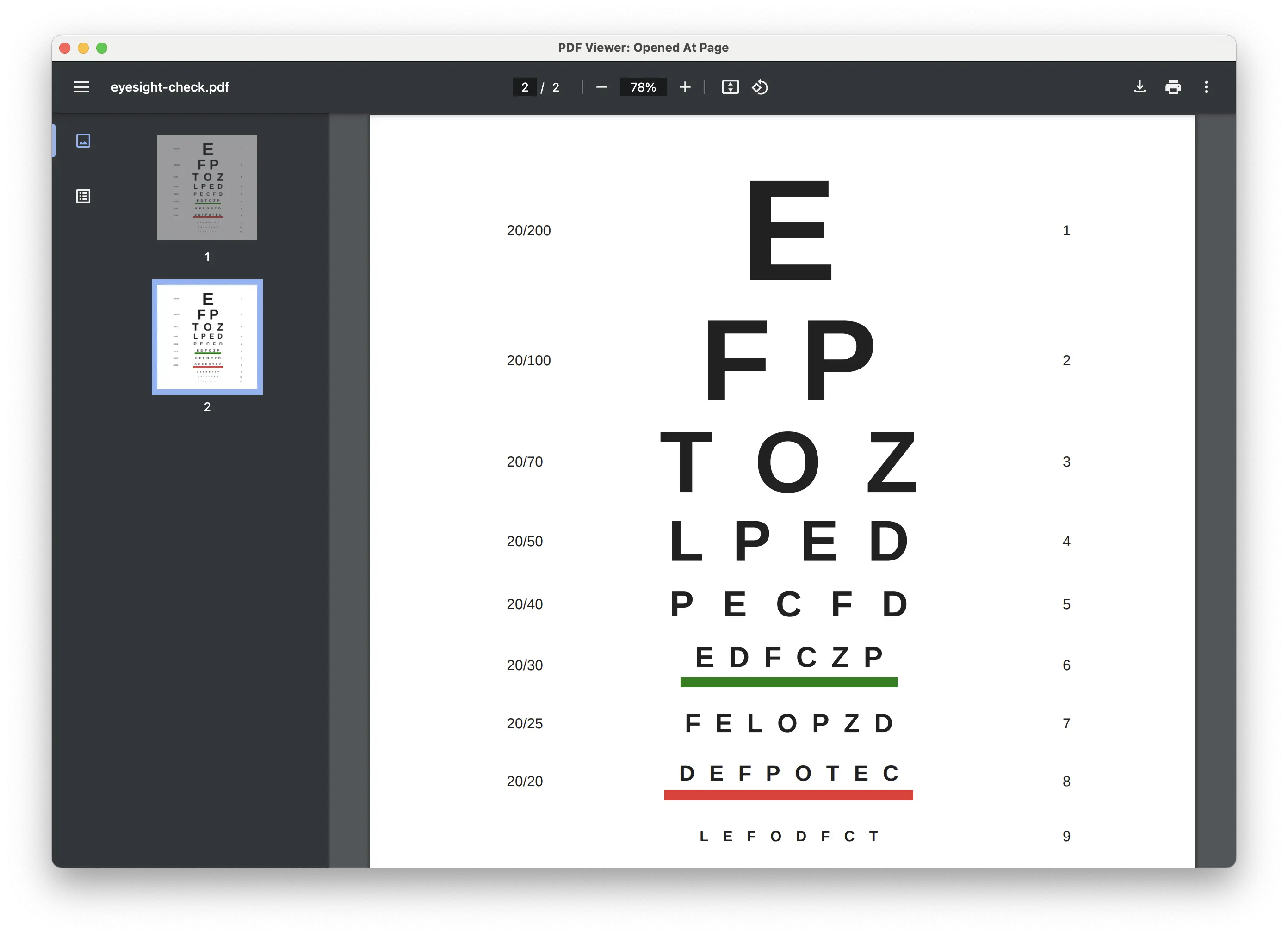
Task: Click the 'D E F P O T E C' letter row
Action: point(789,773)
